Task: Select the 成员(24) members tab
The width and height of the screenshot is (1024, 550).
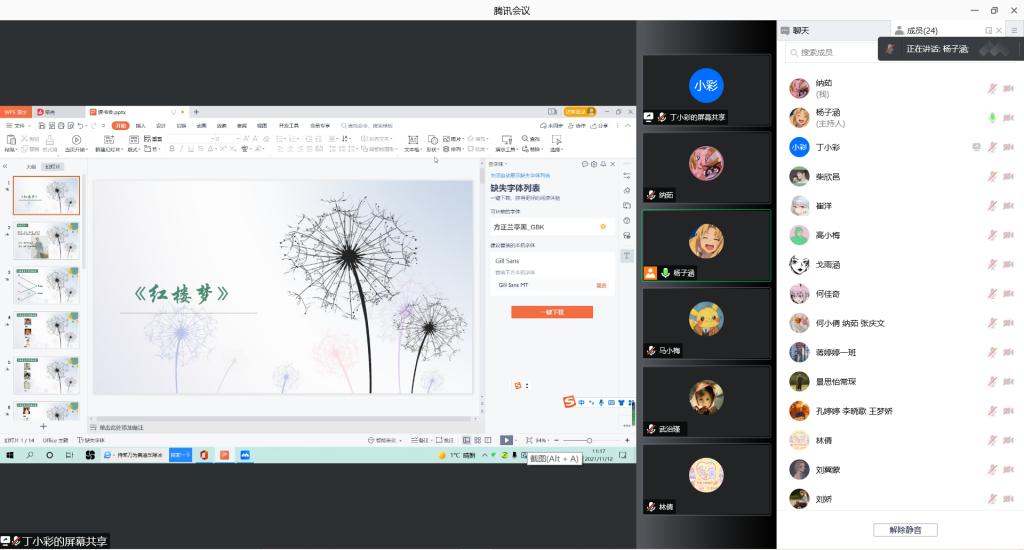Action: coord(921,30)
